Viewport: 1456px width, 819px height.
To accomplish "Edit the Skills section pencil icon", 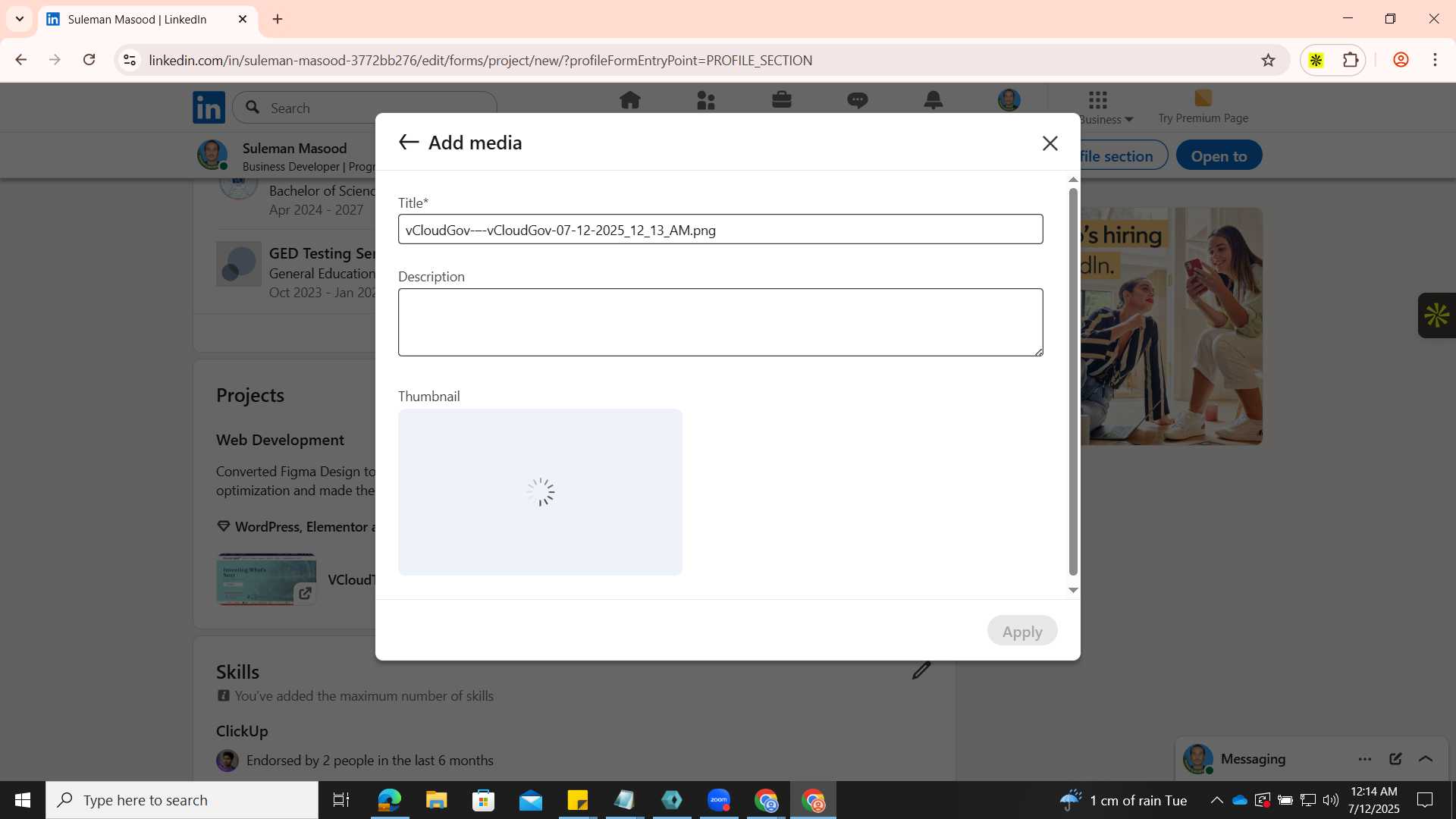I will click(x=921, y=670).
